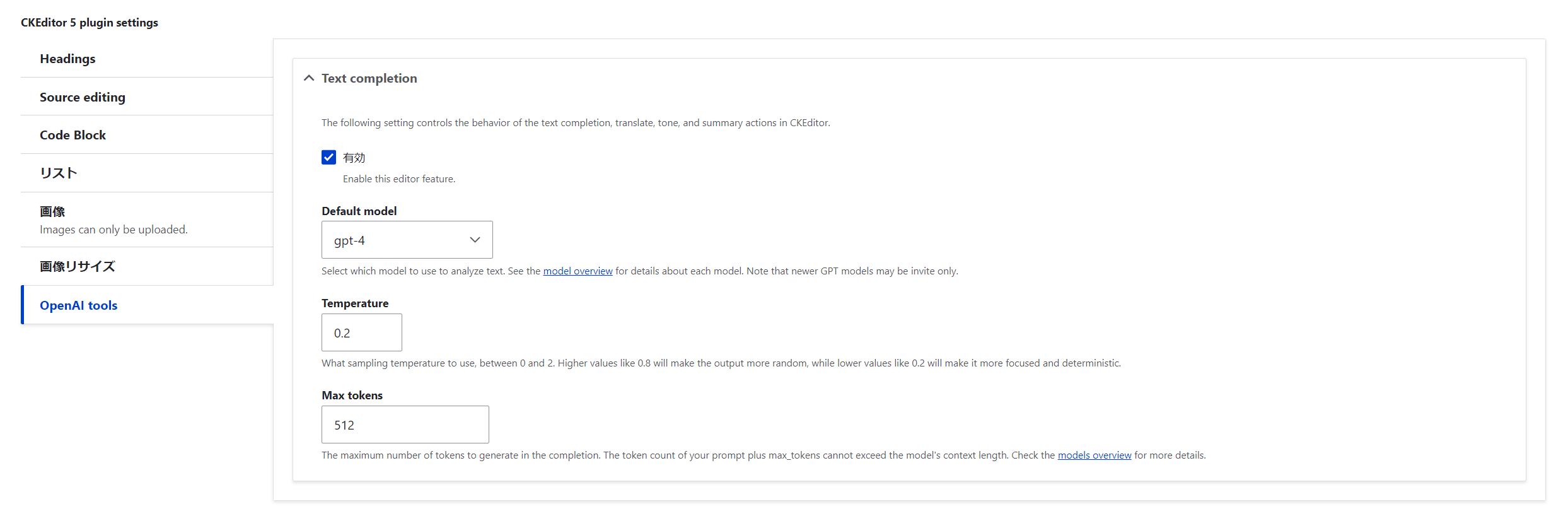Select the OpenAI tools tab
The width and height of the screenshot is (1568, 516).
pos(79,305)
